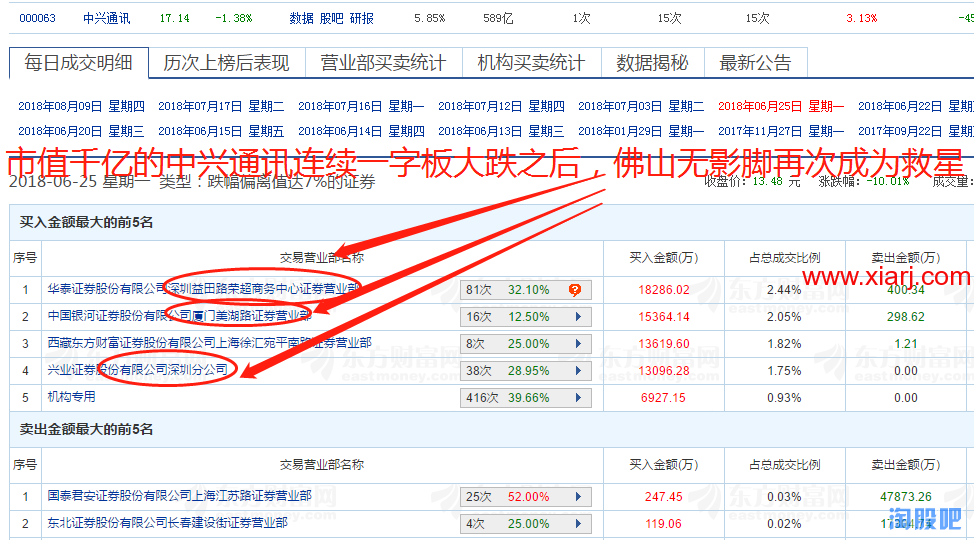The width and height of the screenshot is (974, 540).
Task: Select the 机构买卖统计 tab
Action: tap(531, 63)
